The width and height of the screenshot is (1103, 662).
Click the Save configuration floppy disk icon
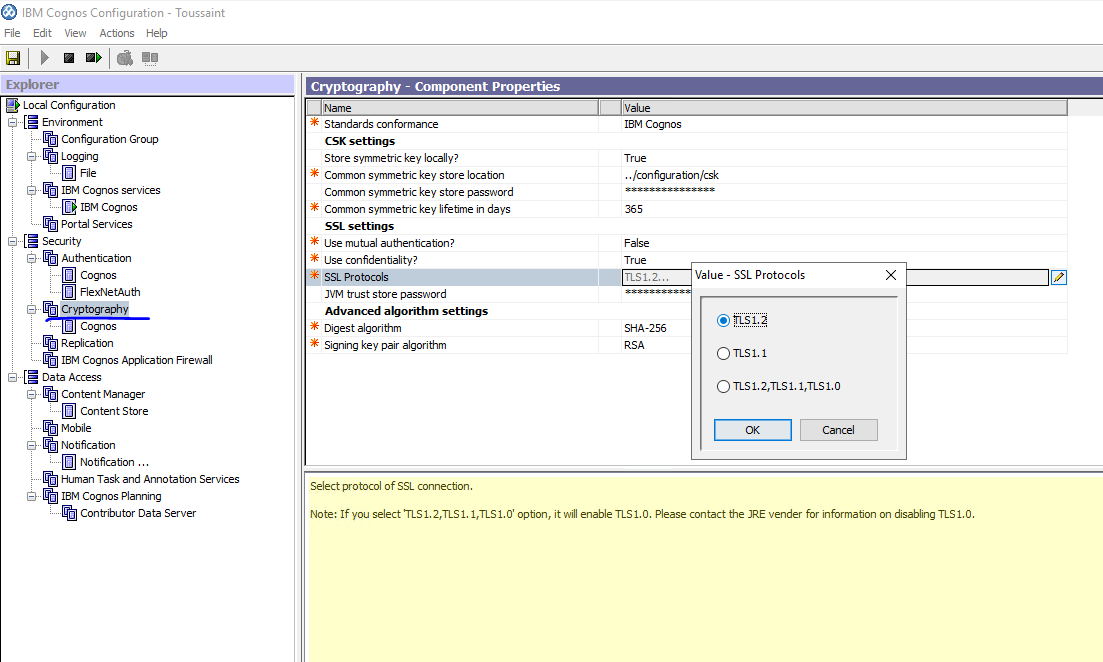(x=13, y=57)
